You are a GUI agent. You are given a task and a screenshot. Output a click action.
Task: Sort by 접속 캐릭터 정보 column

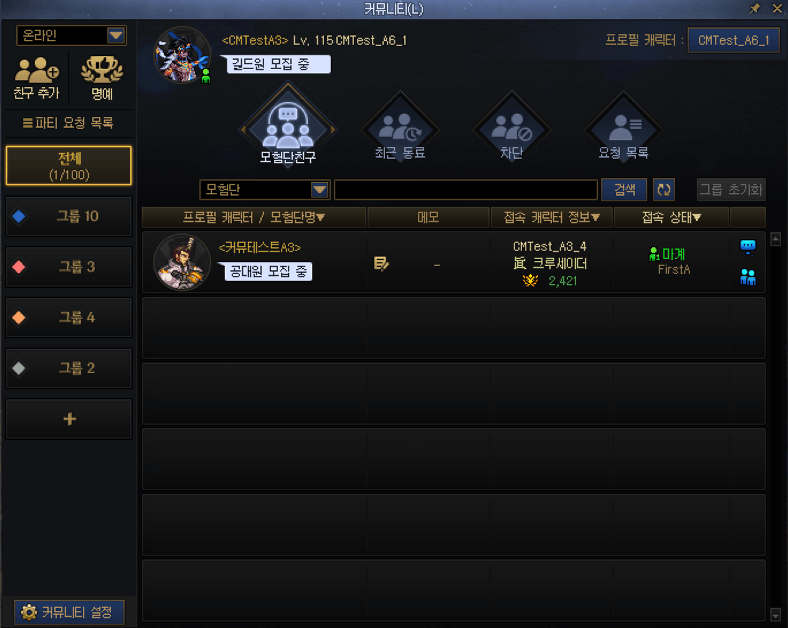point(552,217)
